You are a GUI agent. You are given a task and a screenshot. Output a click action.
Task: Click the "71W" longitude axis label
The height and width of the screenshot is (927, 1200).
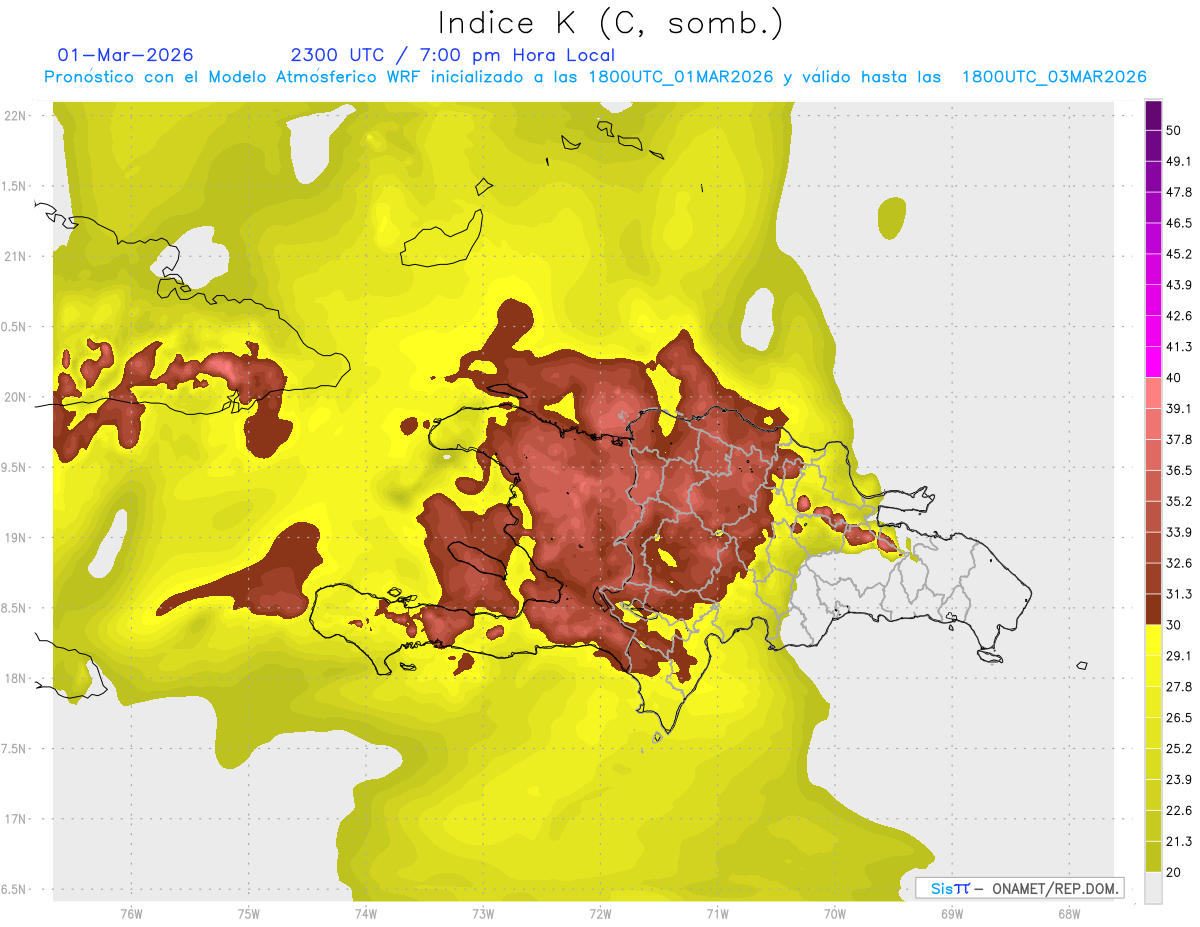tap(717, 914)
